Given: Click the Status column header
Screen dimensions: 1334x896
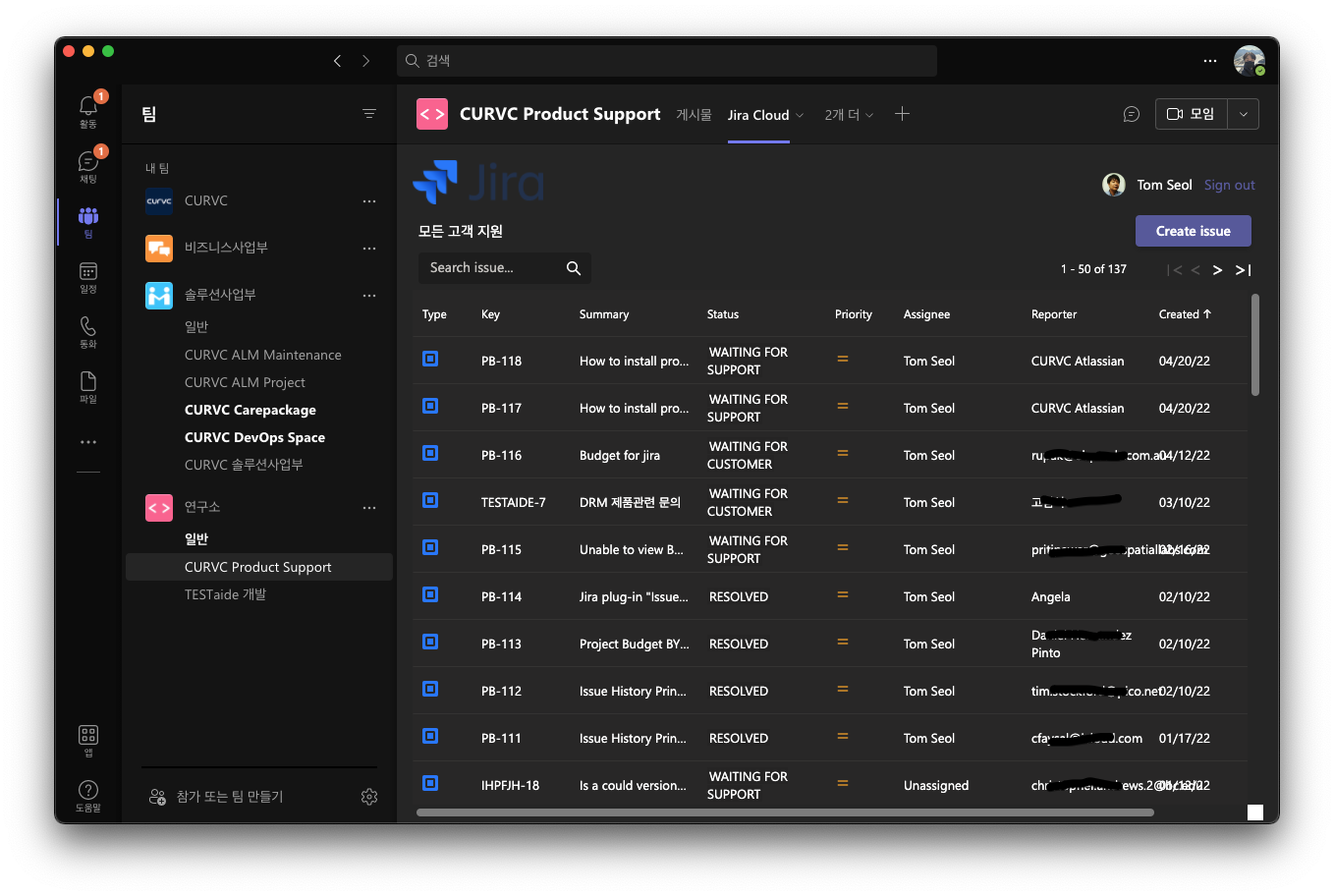Looking at the screenshot, I should (x=723, y=314).
